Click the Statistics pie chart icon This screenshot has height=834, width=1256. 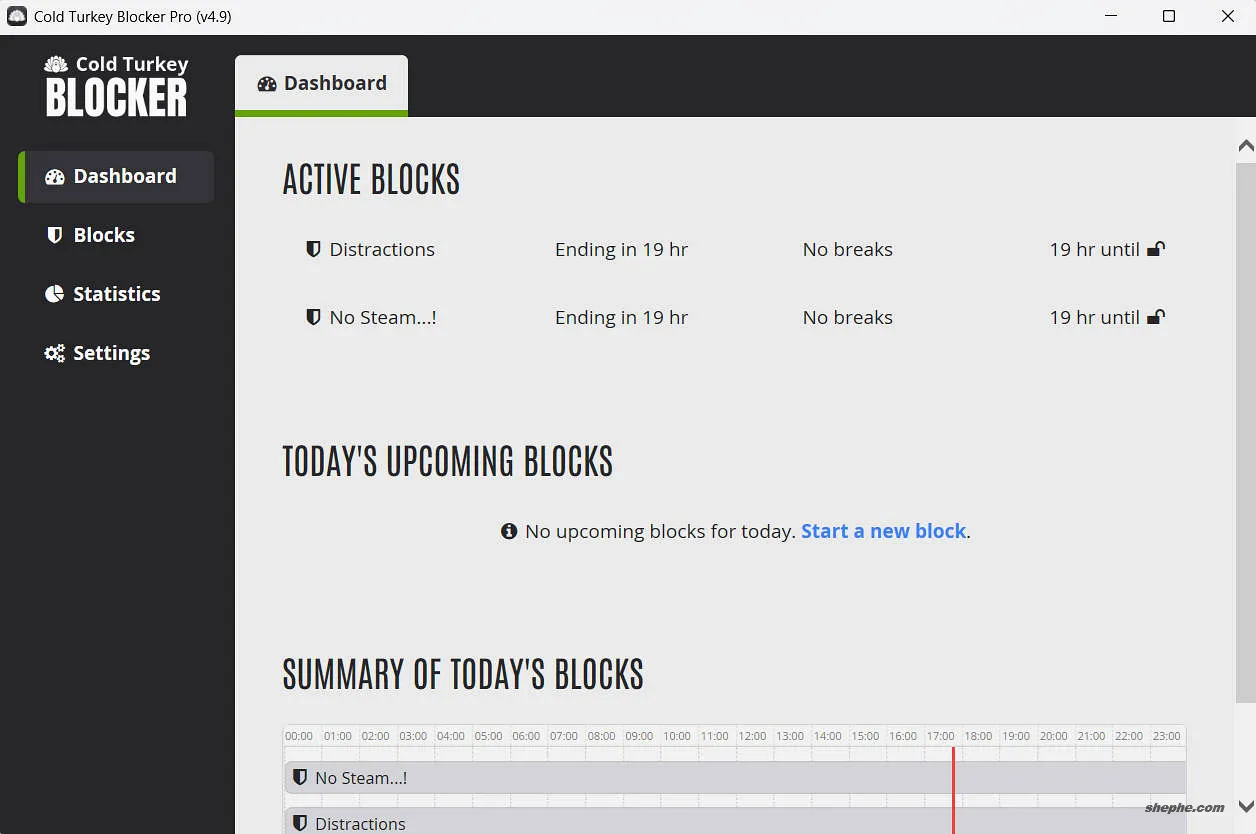(55, 294)
